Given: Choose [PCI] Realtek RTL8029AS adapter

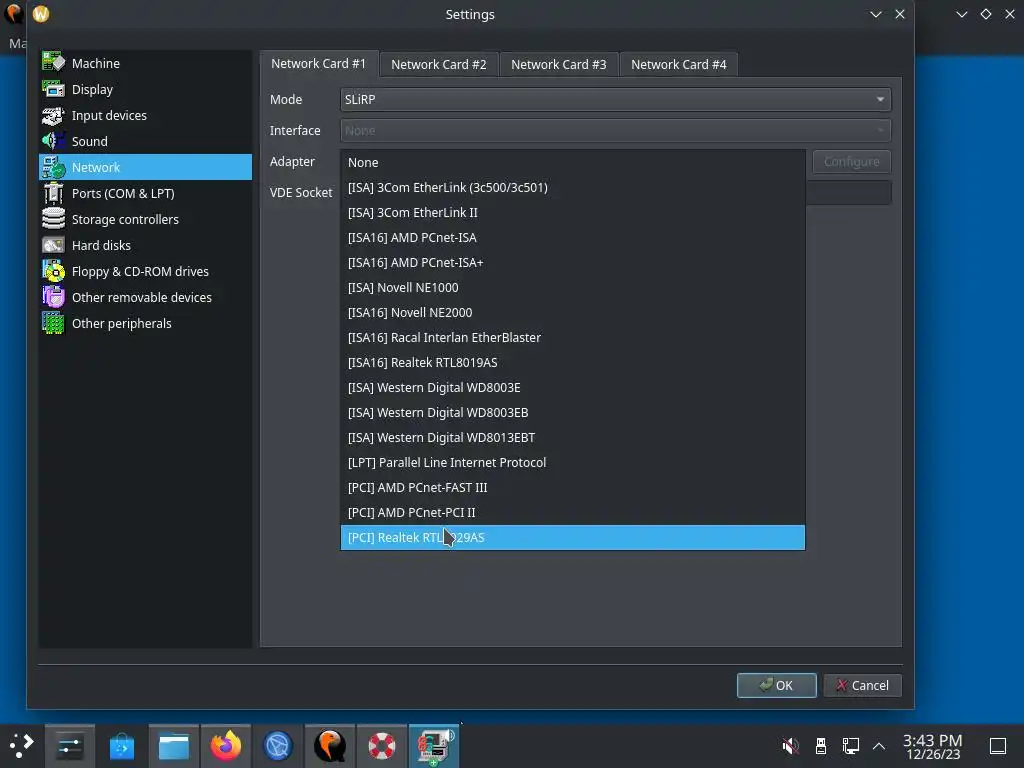Looking at the screenshot, I should click(573, 537).
